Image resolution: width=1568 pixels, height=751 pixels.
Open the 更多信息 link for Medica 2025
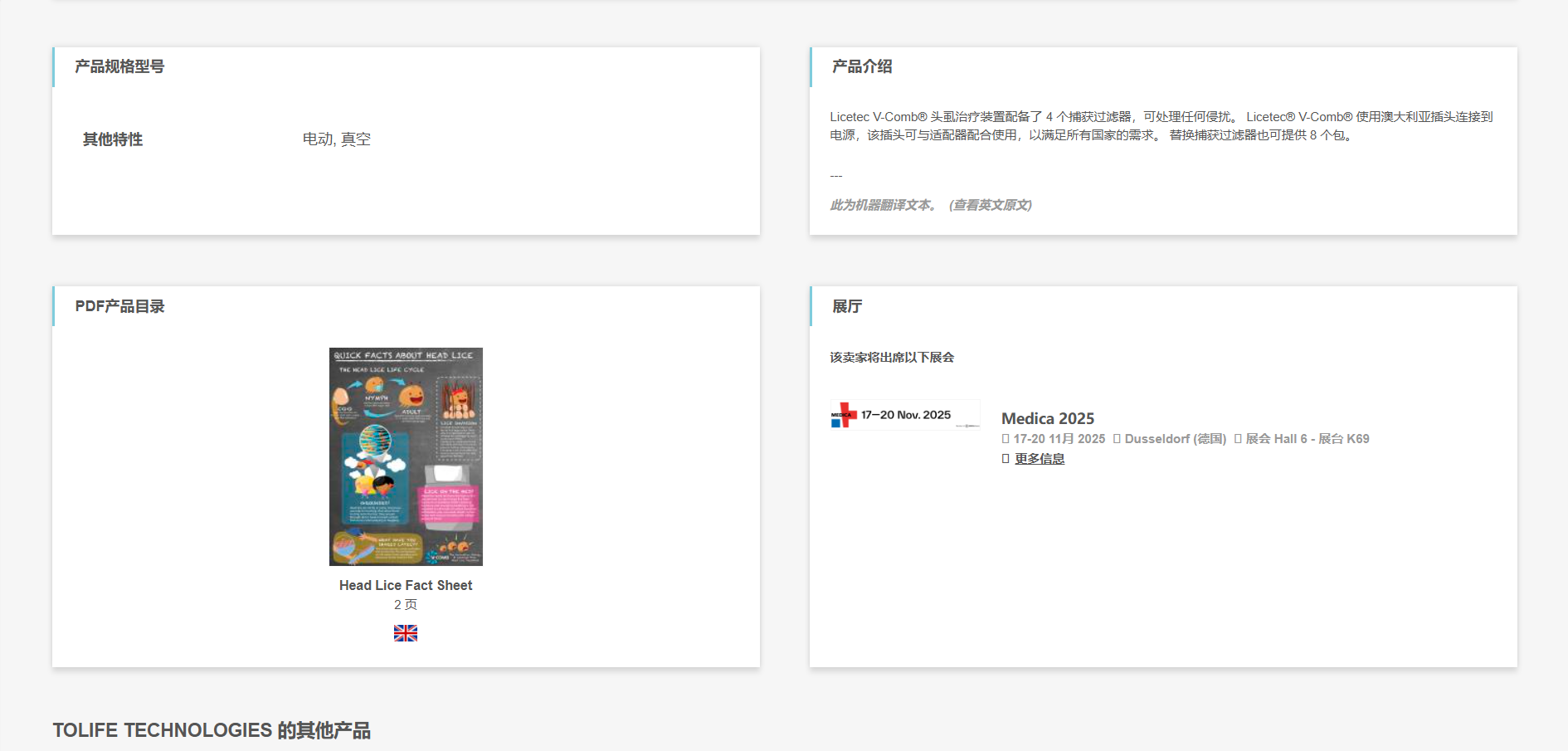1038,457
